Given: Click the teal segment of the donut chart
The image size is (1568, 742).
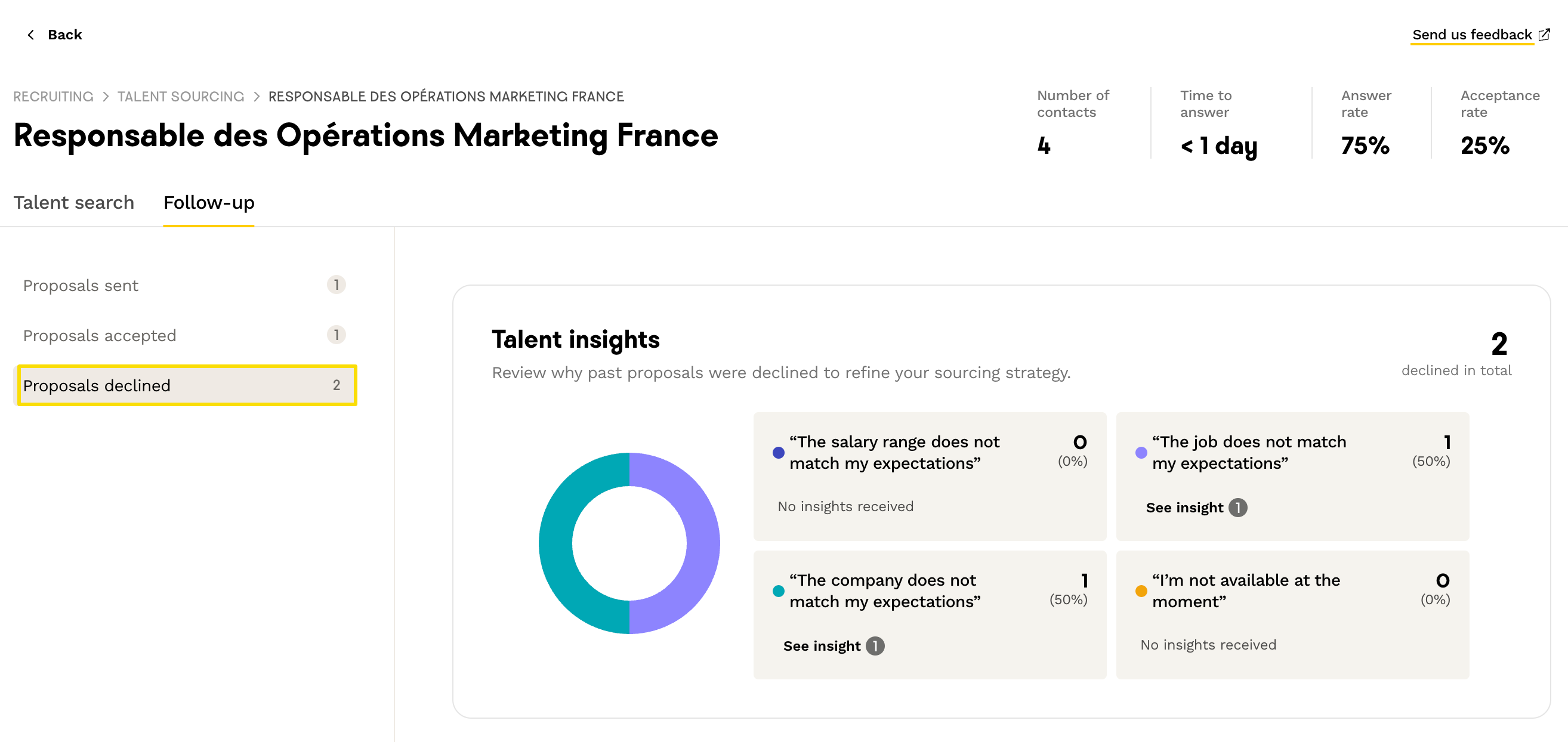Looking at the screenshot, I should [556, 543].
